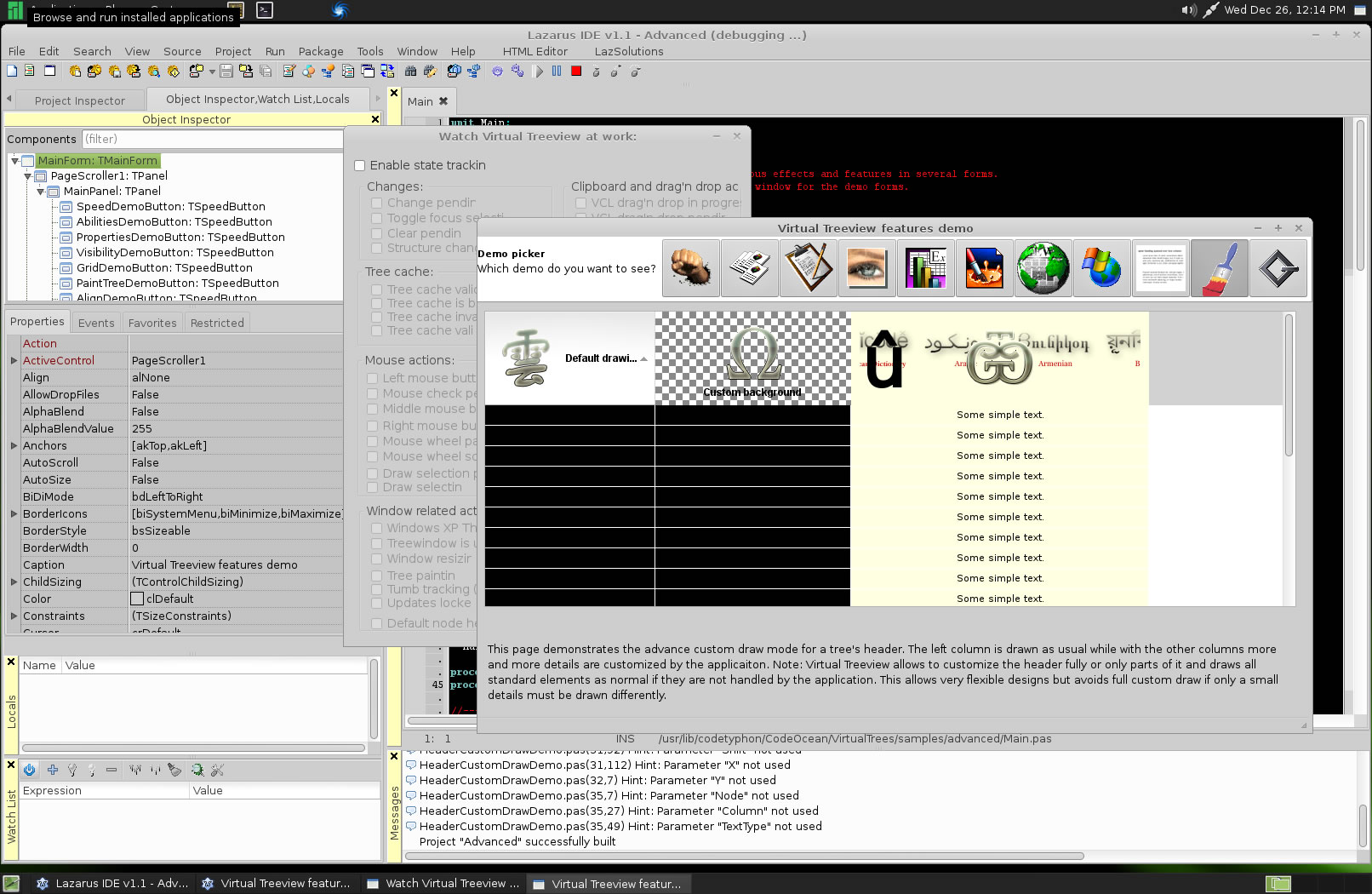Image resolution: width=1372 pixels, height=894 pixels.
Task: Click the Save file floppy icon
Action: [226, 72]
